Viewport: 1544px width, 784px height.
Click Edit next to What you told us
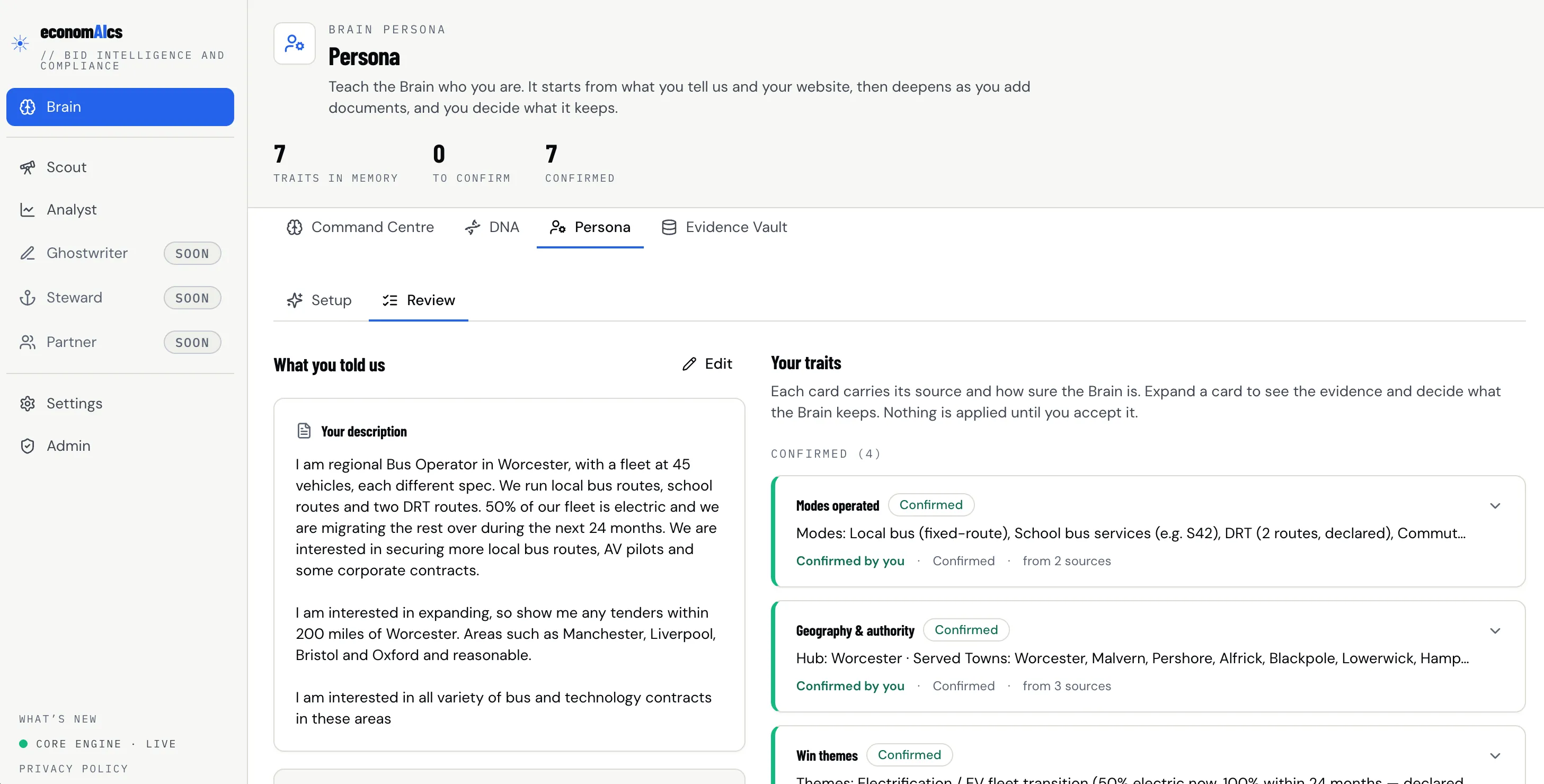click(707, 364)
